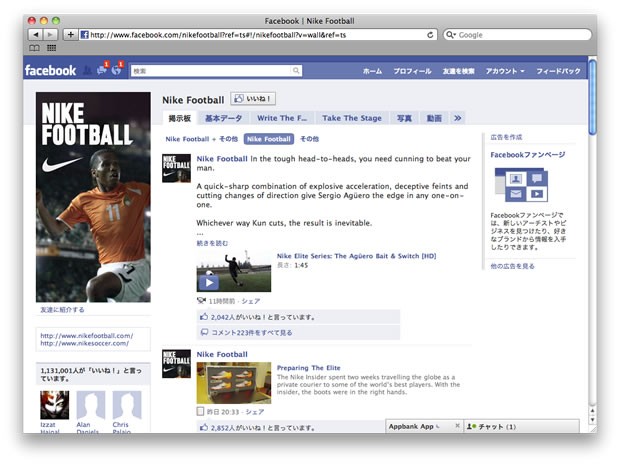
Task: Open フィードバック in navigation
Action: pos(558,71)
